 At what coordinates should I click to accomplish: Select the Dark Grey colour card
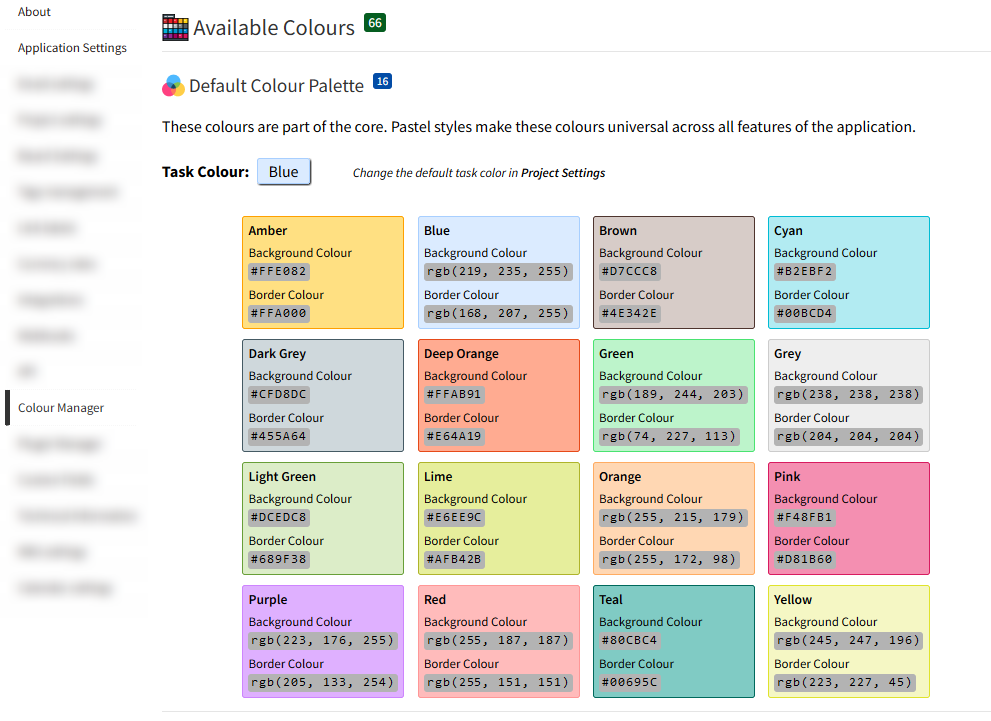[322, 395]
